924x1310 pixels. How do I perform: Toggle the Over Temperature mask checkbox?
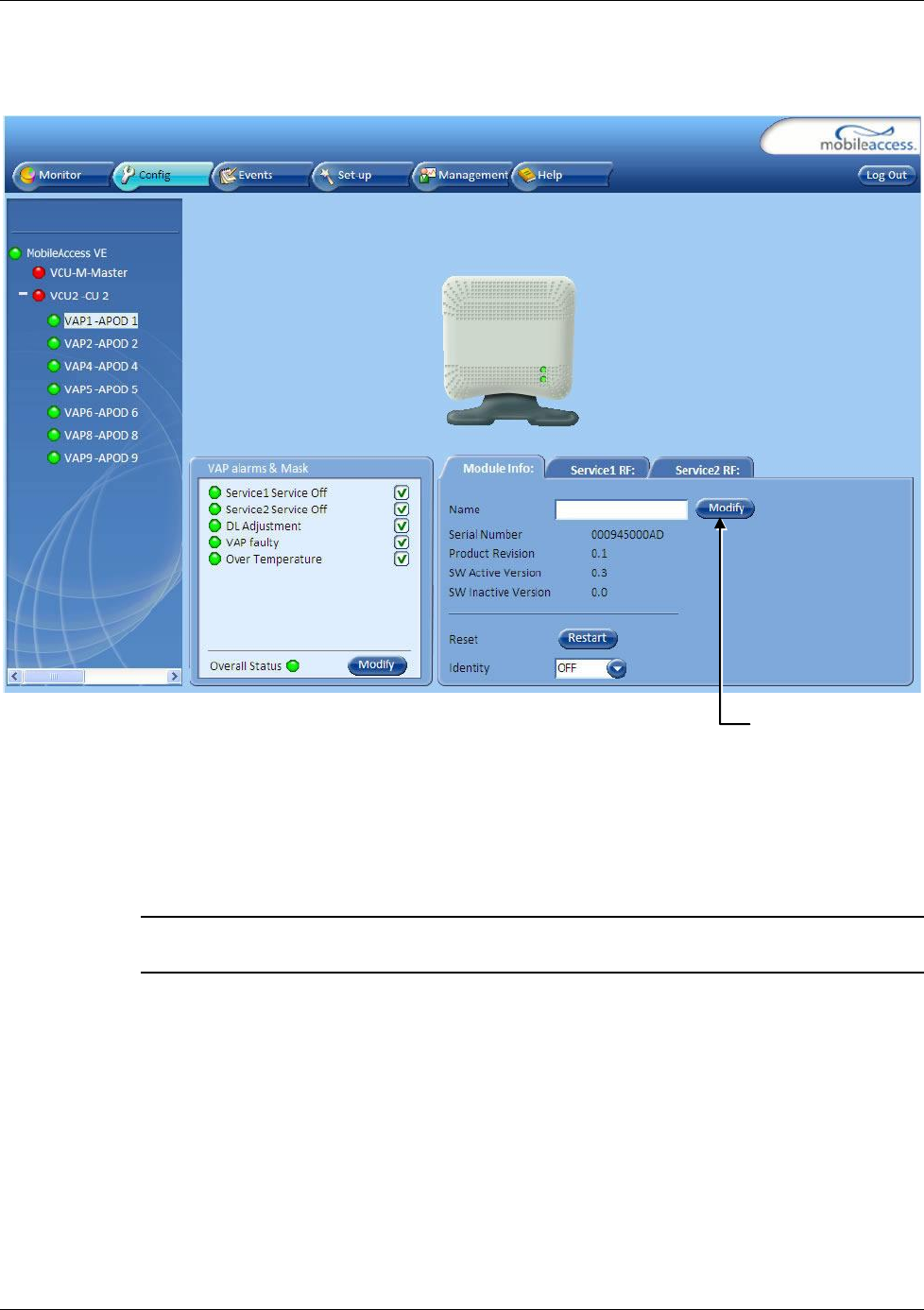coord(402,559)
